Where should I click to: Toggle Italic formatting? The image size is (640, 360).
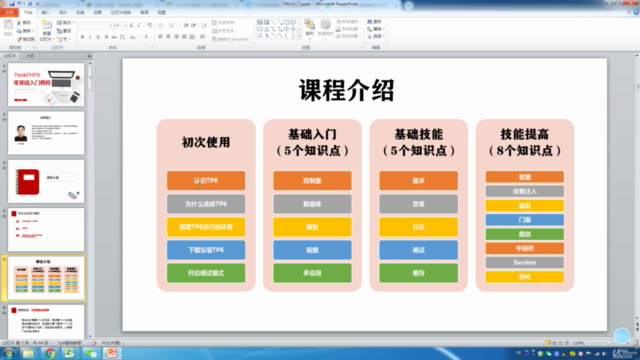90,37
